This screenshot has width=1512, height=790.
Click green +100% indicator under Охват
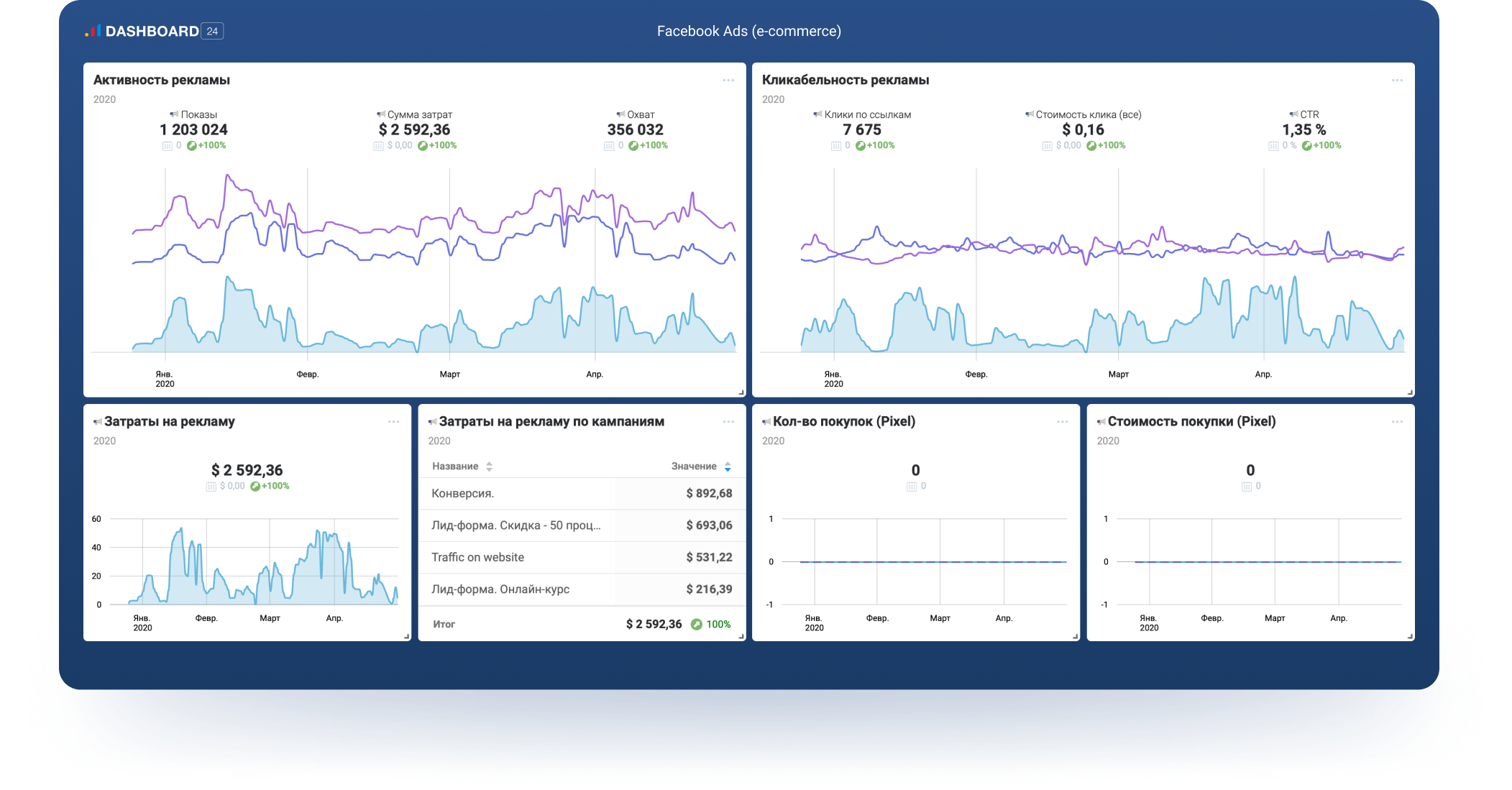[x=648, y=146]
